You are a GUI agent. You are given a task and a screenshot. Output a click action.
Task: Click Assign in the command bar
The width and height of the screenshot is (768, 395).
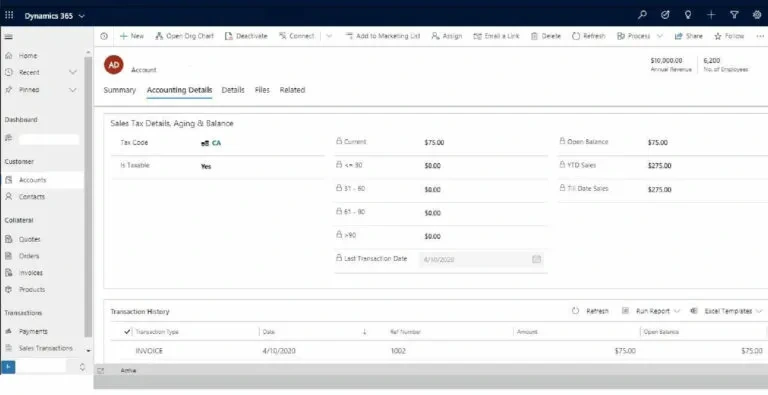[447, 36]
